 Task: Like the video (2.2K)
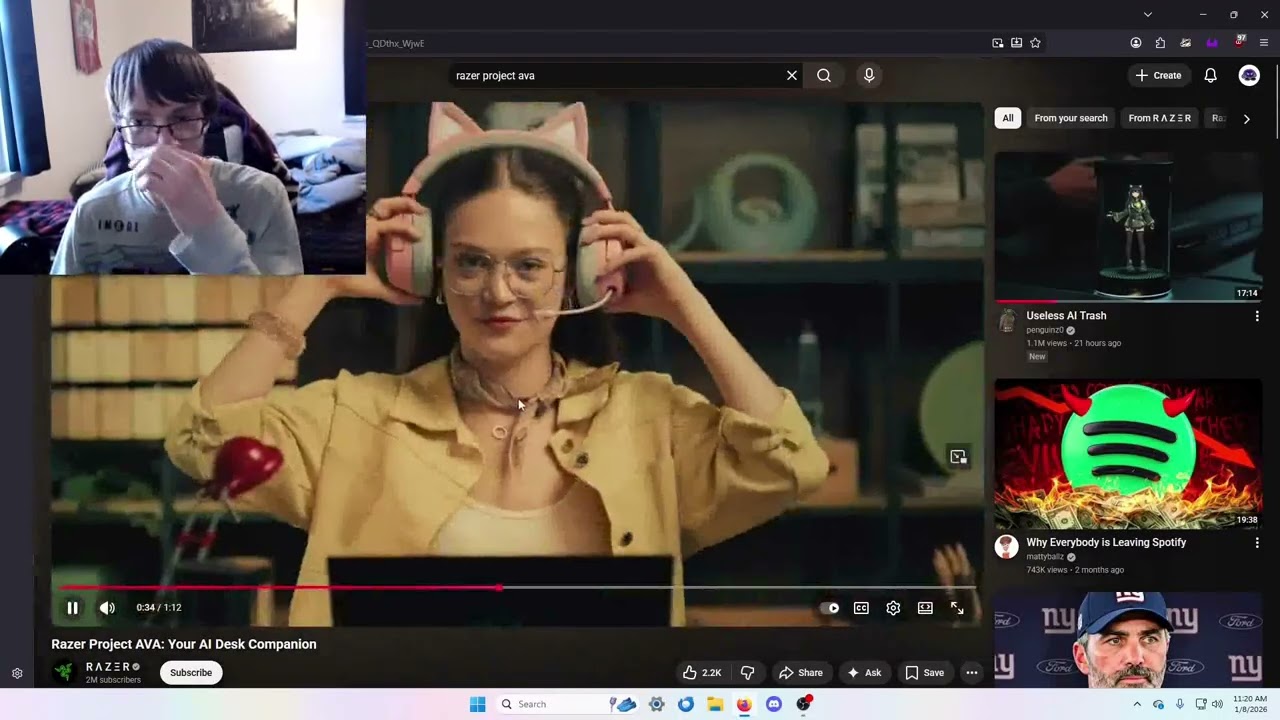click(702, 673)
